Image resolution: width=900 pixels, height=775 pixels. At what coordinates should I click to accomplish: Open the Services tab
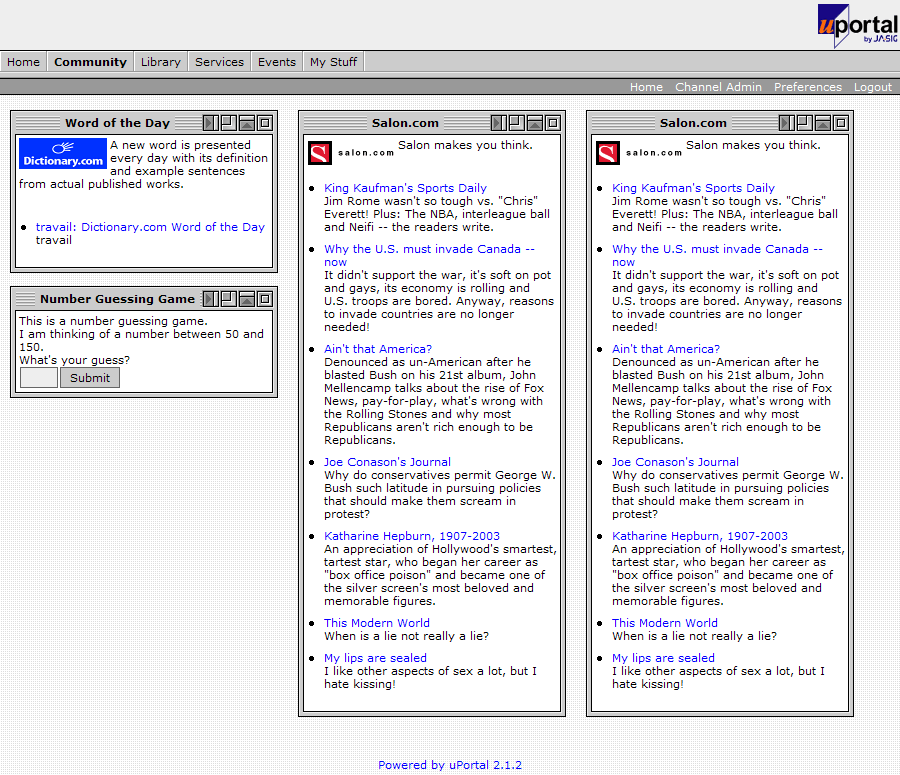(219, 62)
